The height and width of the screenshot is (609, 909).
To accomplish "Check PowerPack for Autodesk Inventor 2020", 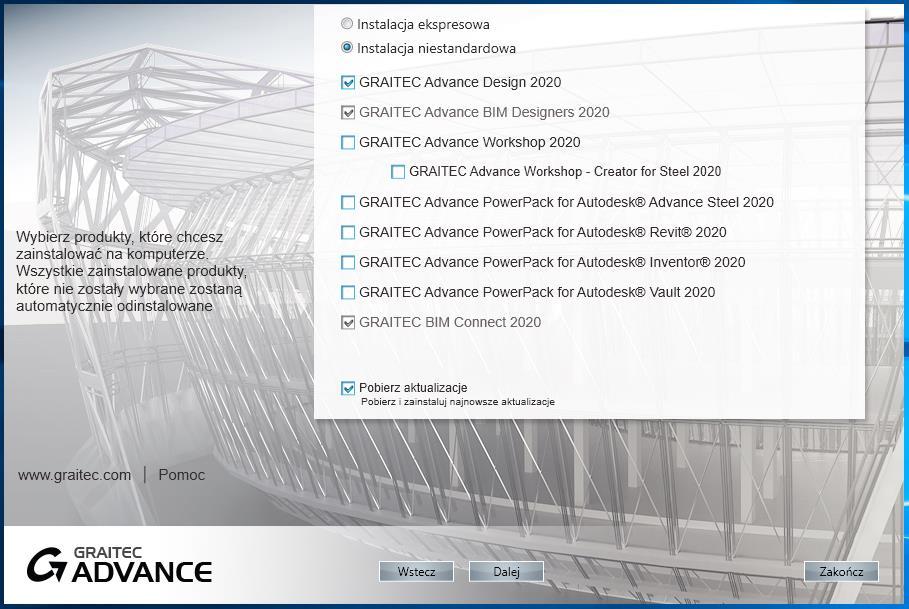I will tap(348, 262).
